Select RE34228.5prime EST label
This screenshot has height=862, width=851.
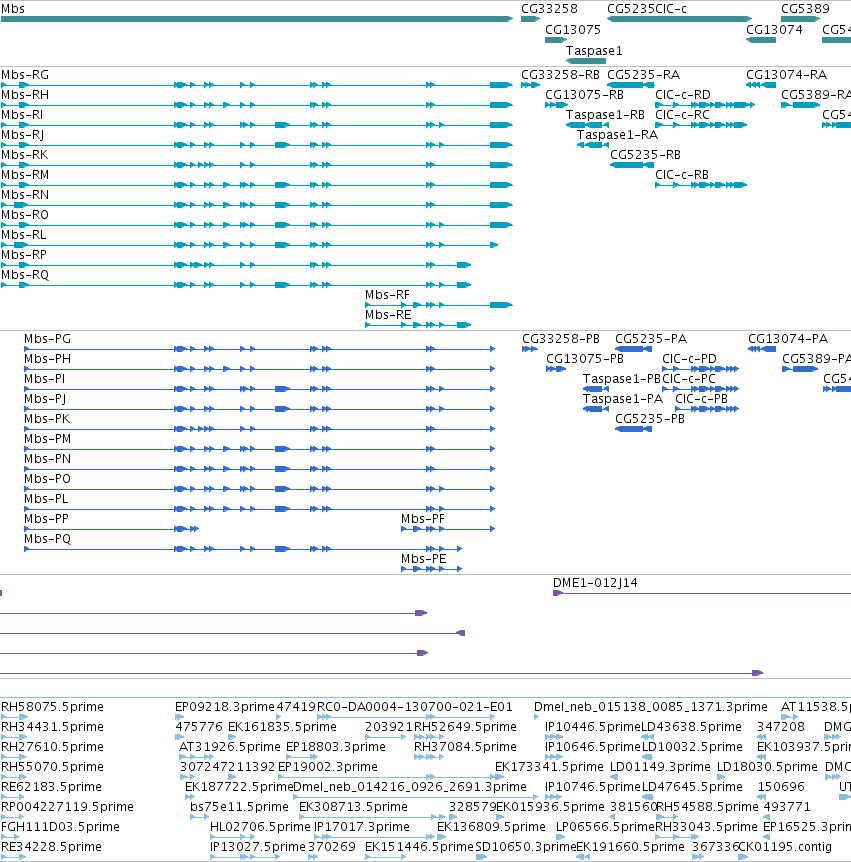[x=51, y=847]
